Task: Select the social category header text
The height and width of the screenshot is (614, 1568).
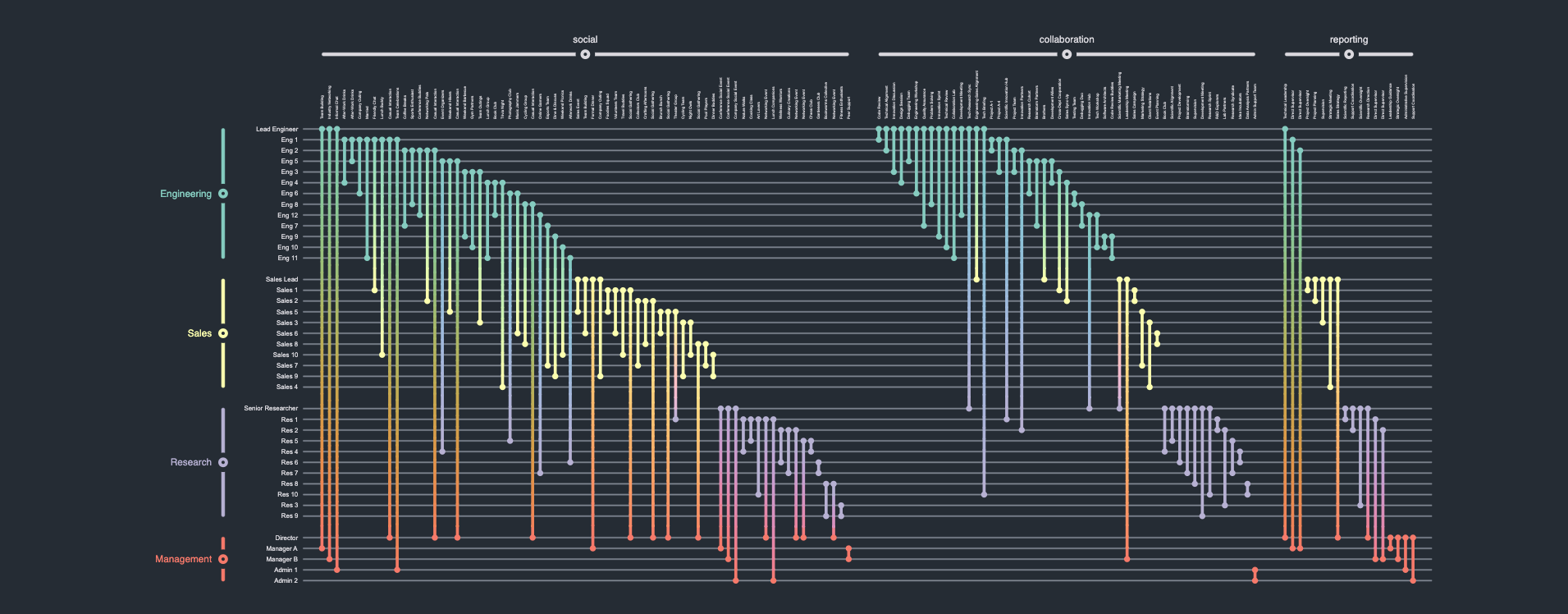Action: (x=585, y=39)
